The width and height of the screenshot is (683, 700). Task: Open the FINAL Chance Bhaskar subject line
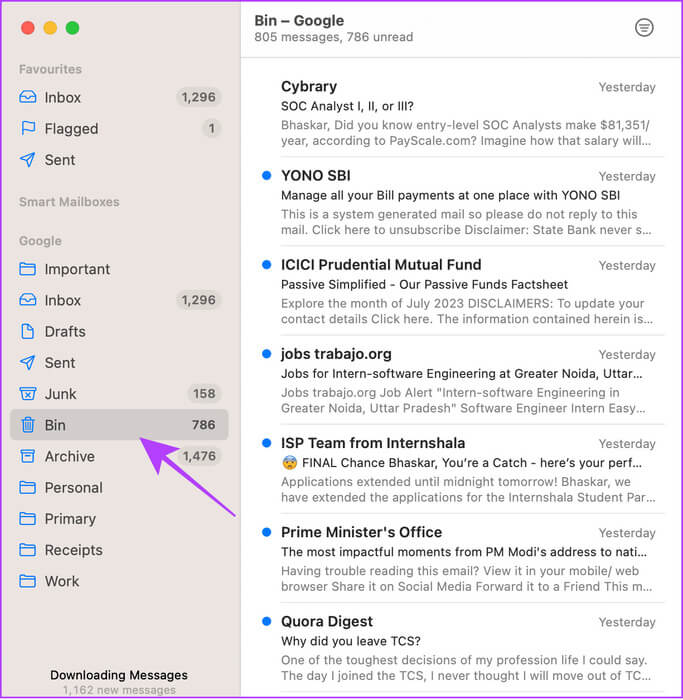[x=462, y=463]
